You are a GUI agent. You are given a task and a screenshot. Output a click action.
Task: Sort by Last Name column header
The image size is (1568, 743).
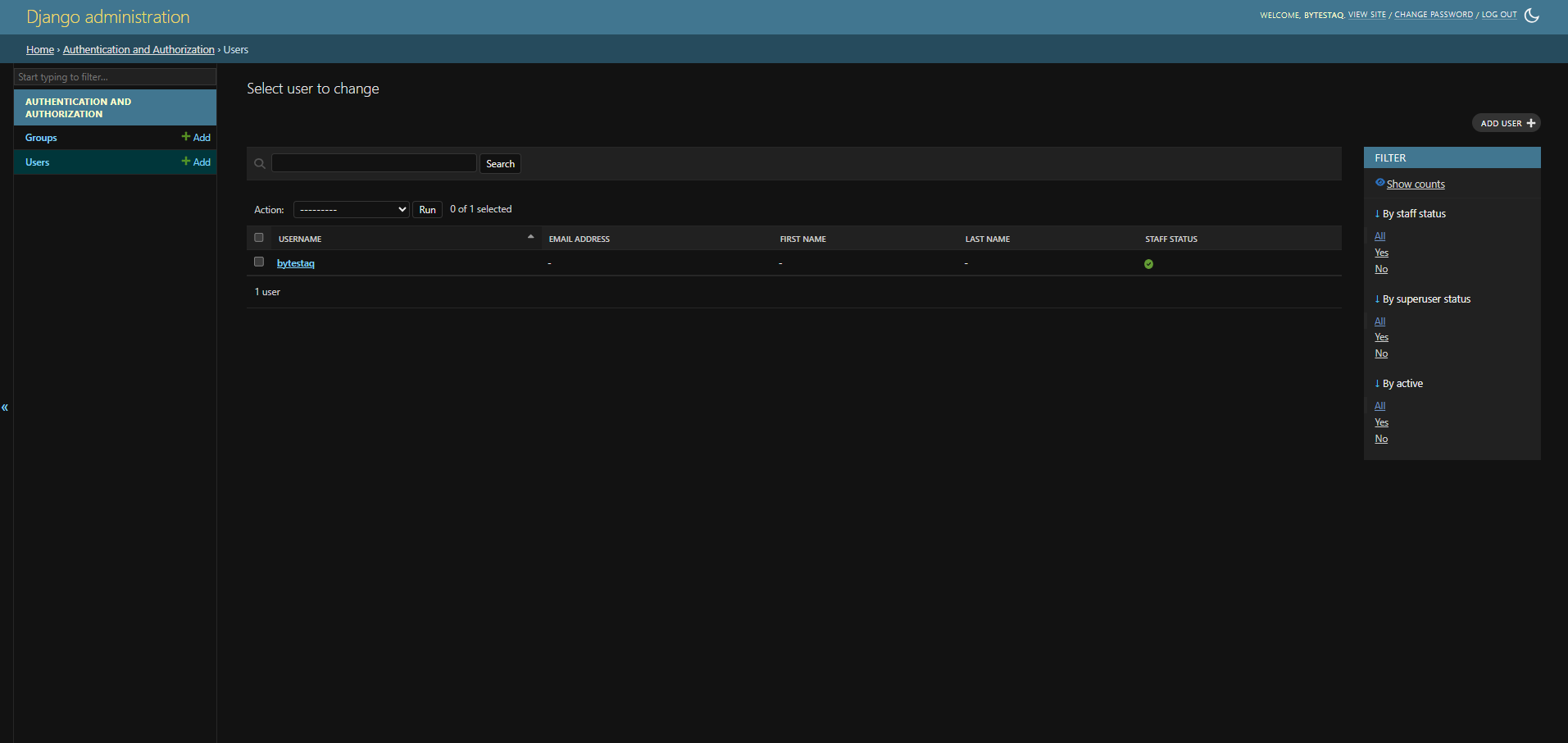(988, 239)
